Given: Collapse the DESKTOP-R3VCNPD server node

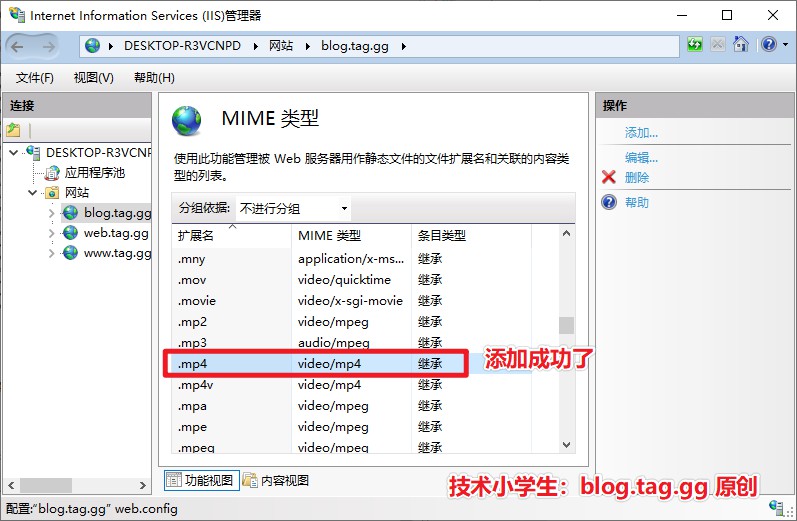Looking at the screenshot, I should (x=13, y=152).
